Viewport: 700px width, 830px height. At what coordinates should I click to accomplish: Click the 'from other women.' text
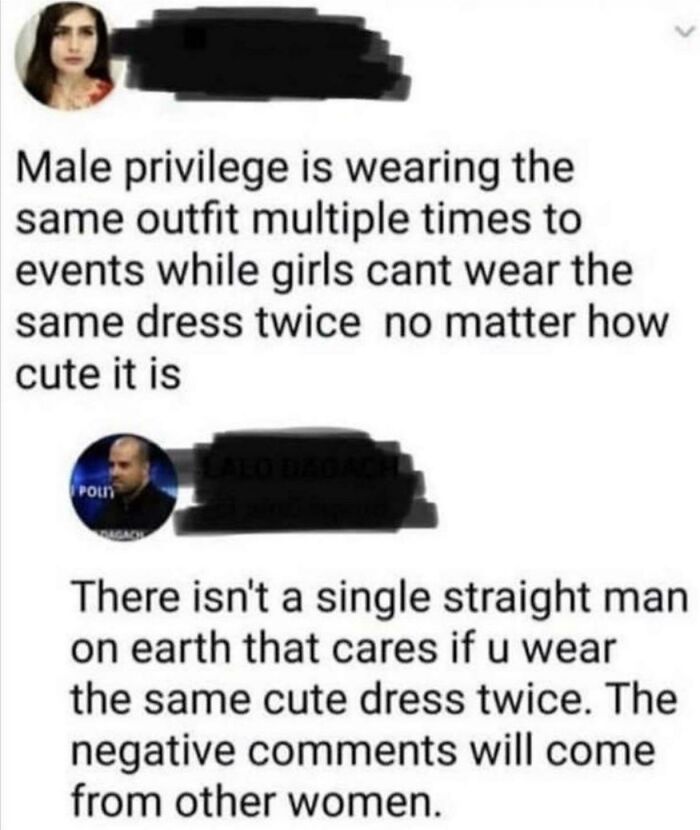[x=255, y=804]
